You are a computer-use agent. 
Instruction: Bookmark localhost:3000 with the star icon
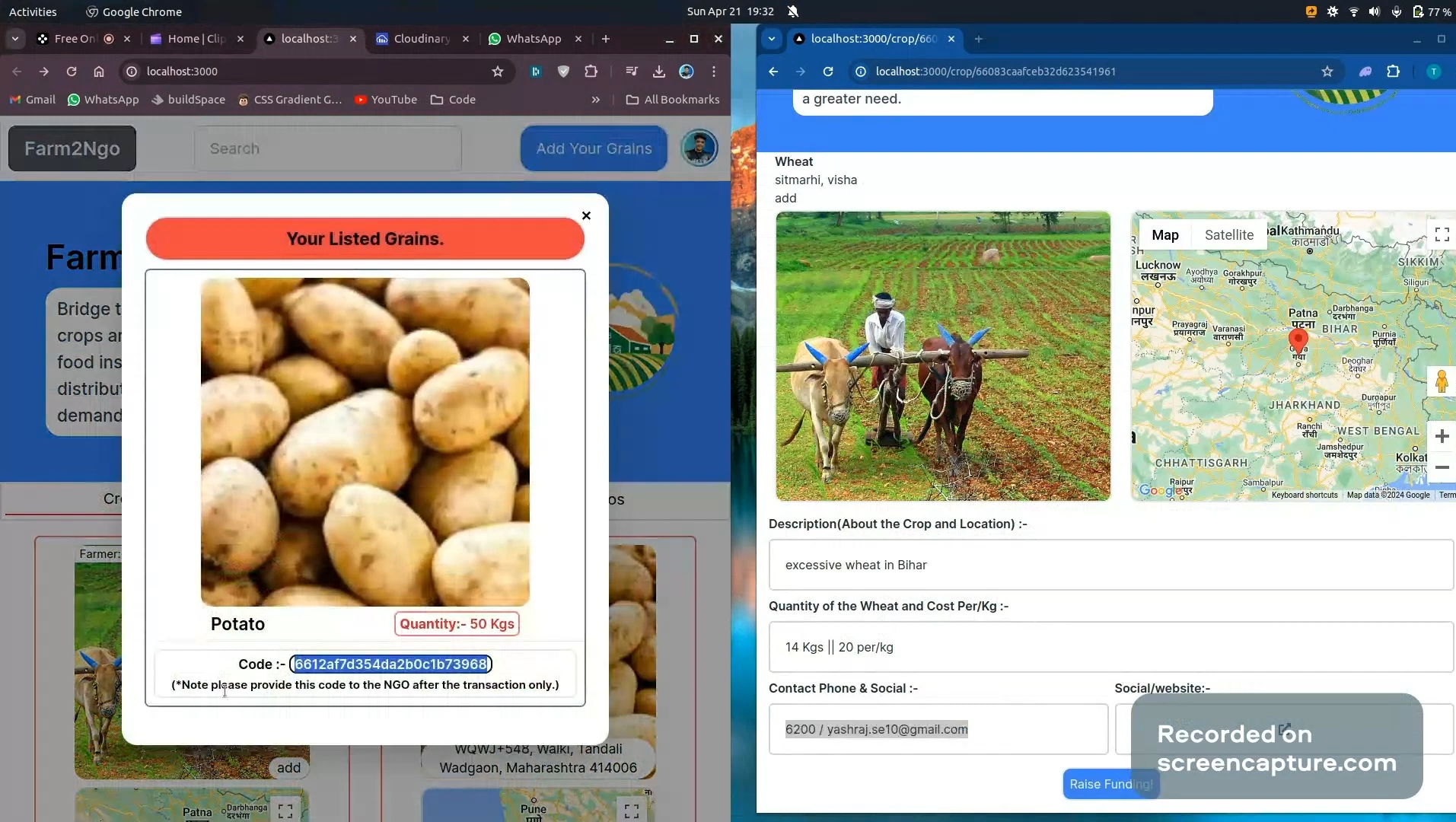[x=498, y=72]
